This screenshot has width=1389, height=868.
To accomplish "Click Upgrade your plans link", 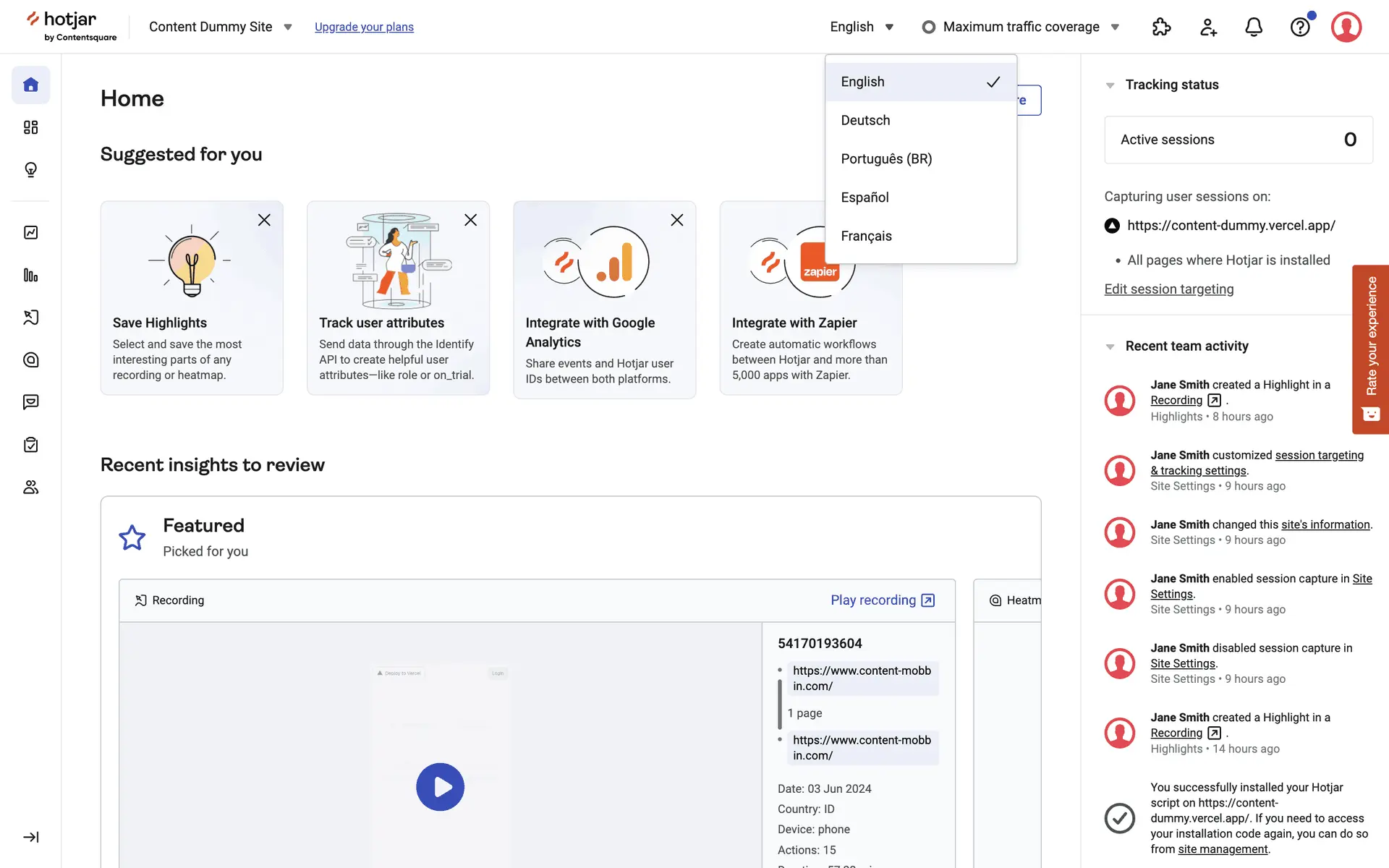I will tap(364, 27).
